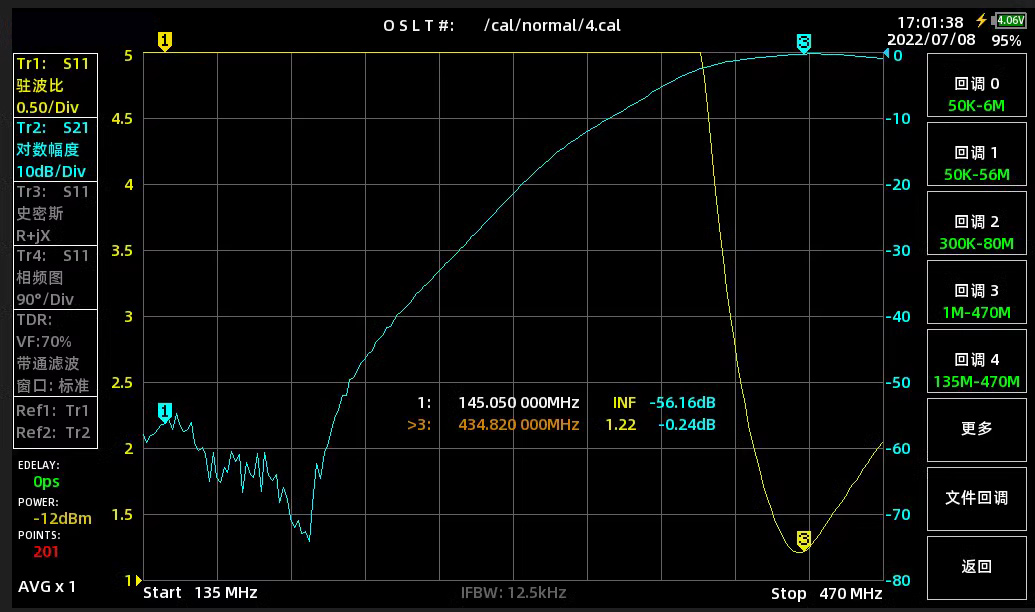
Task: Click yellow marker 3 at curve minimum
Action: [x=804, y=540]
